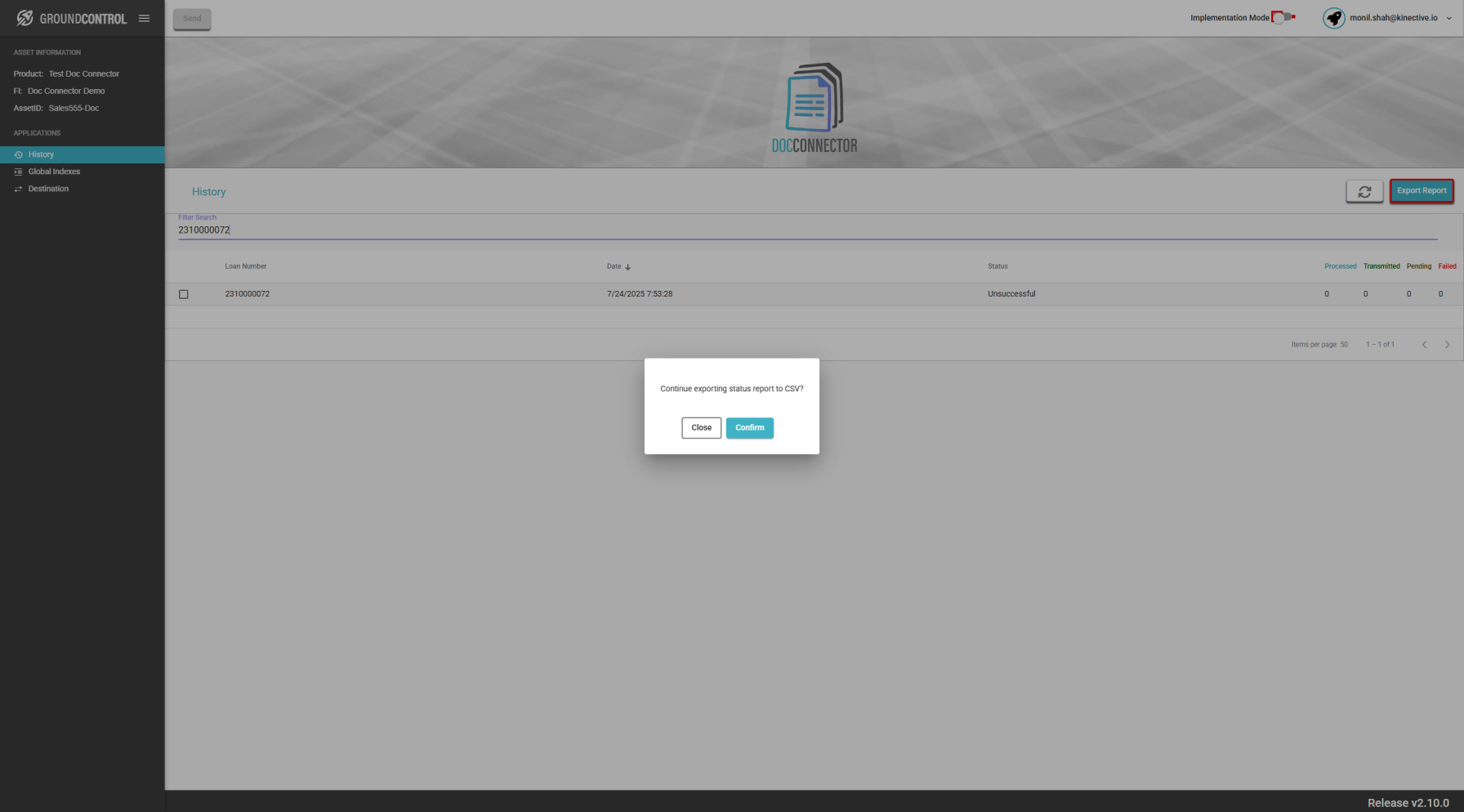Go to next page of results

(1447, 345)
